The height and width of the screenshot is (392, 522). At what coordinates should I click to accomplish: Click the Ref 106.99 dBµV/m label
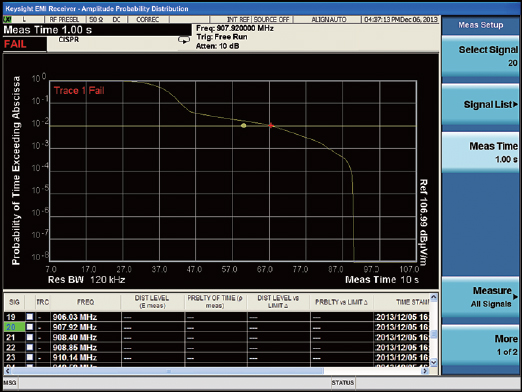point(423,222)
